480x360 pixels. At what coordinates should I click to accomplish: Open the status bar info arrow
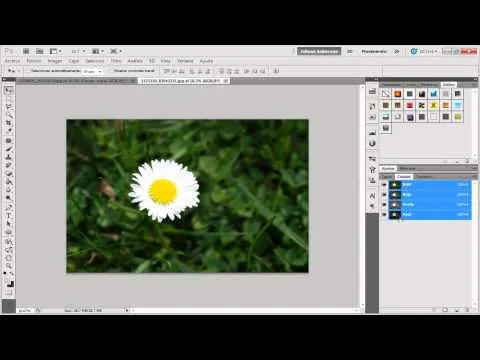point(126,310)
